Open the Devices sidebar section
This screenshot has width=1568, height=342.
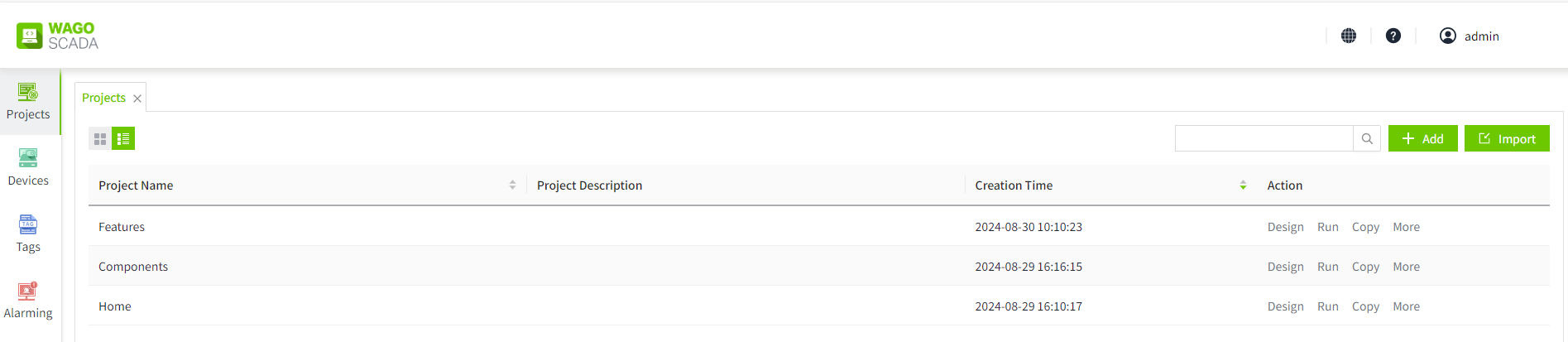tap(28, 167)
